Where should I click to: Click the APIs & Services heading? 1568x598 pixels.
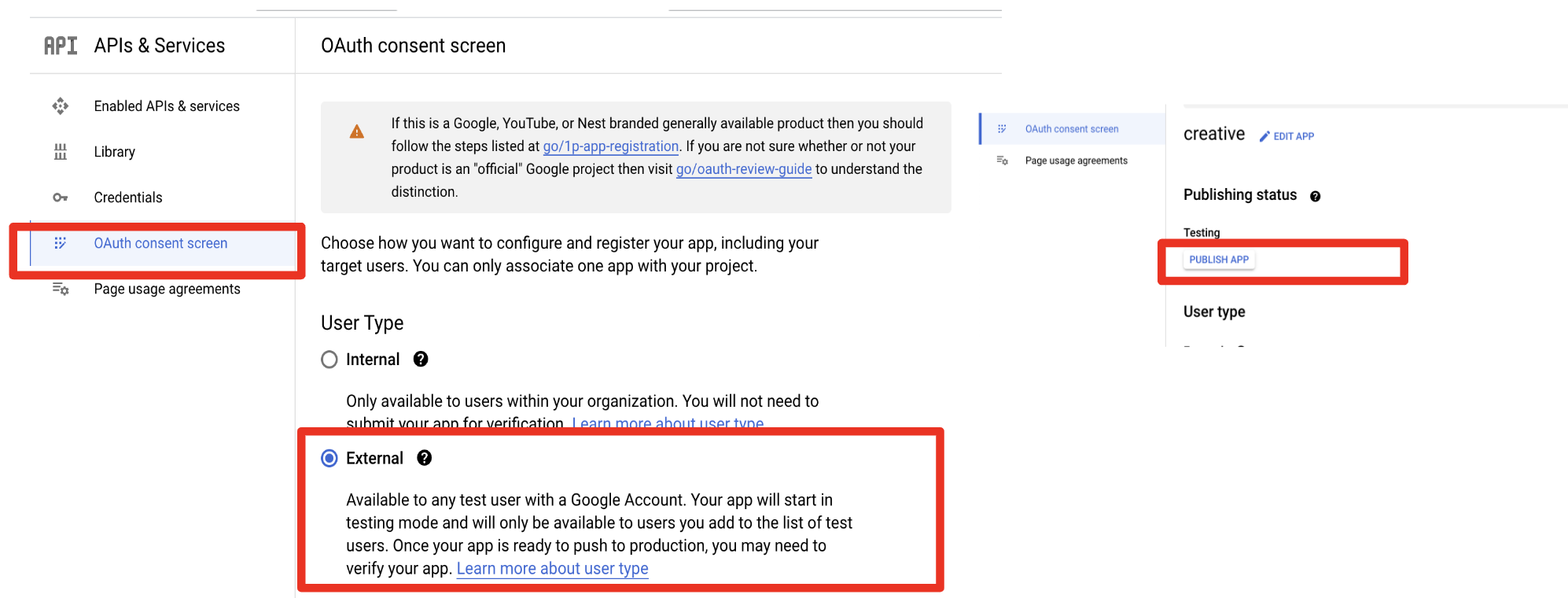coord(160,46)
